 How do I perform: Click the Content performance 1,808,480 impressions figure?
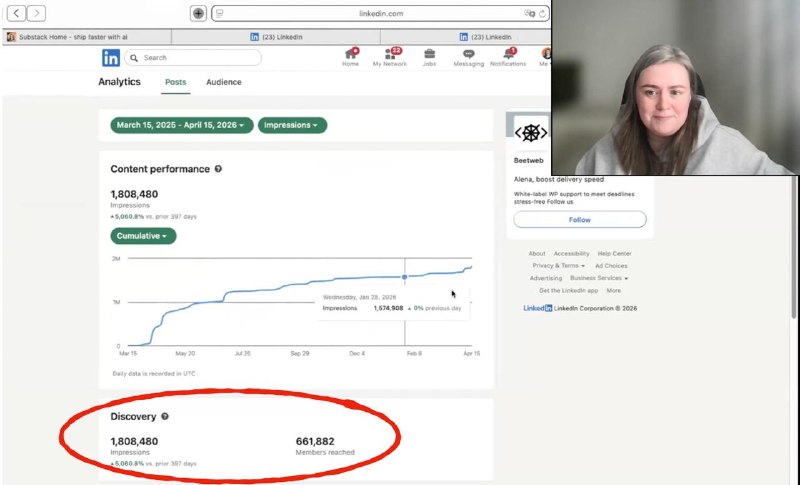coord(134,194)
